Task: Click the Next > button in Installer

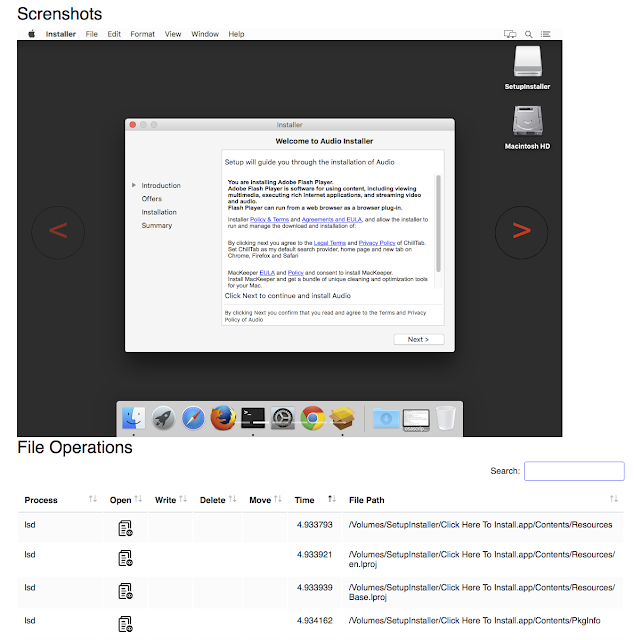Action: click(x=418, y=339)
